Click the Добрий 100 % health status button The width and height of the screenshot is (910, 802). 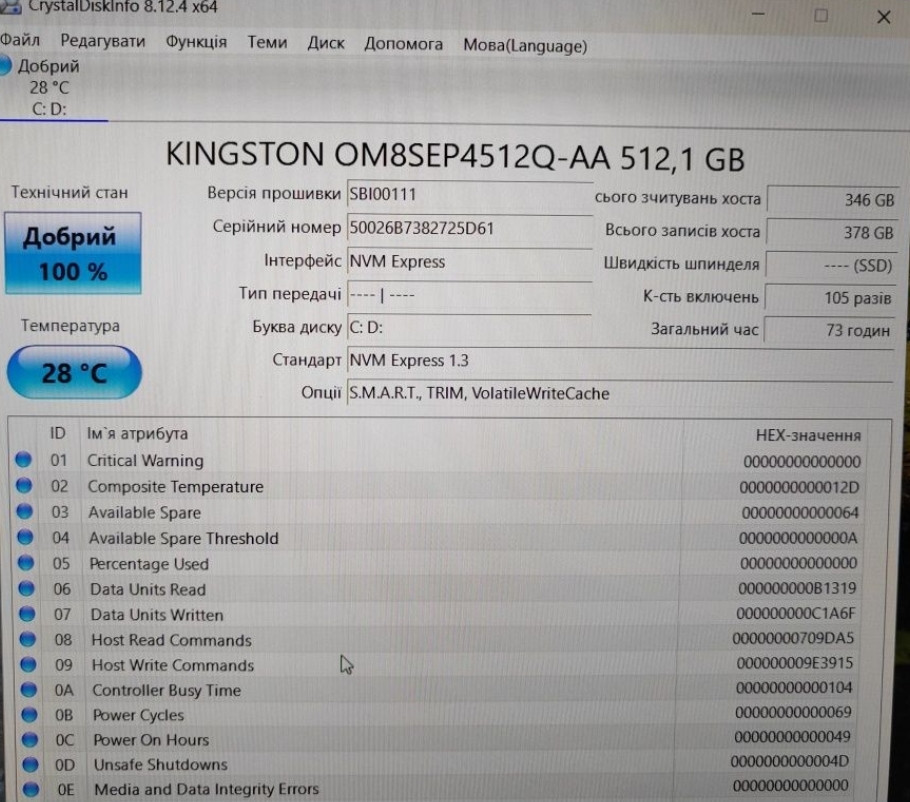pyautogui.click(x=69, y=253)
